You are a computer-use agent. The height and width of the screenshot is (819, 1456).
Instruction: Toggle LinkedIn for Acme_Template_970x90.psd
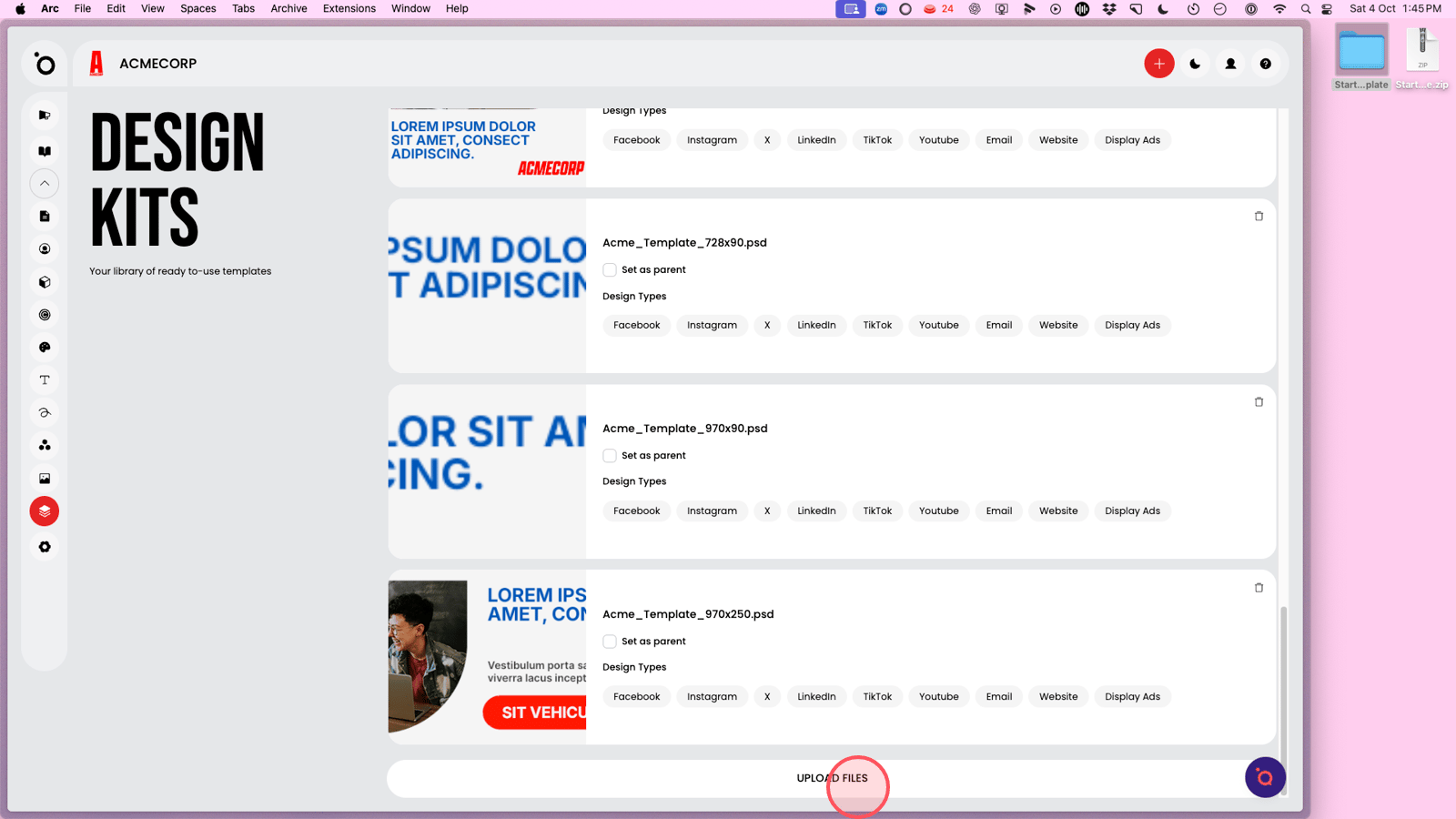tap(816, 511)
